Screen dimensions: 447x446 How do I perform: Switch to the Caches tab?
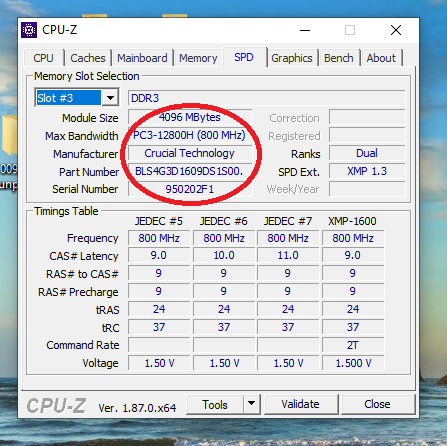(88, 58)
